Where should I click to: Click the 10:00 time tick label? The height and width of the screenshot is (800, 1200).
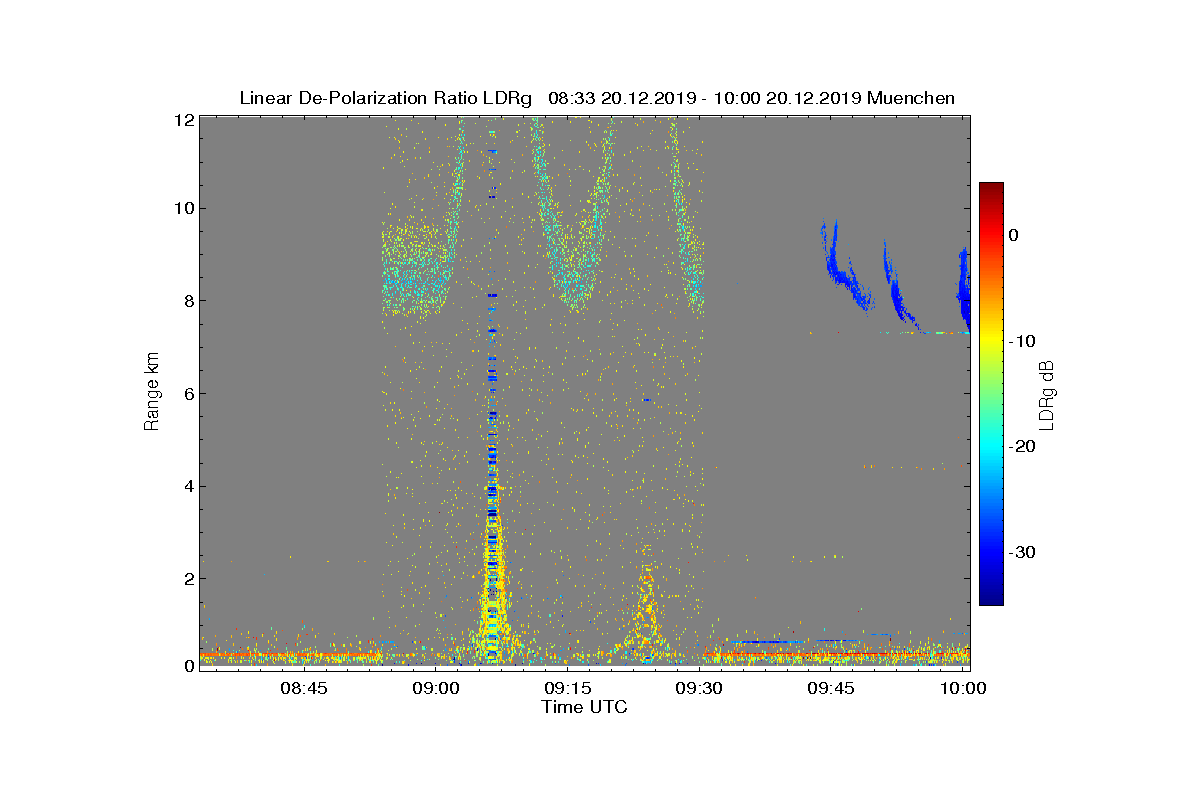pos(964,688)
